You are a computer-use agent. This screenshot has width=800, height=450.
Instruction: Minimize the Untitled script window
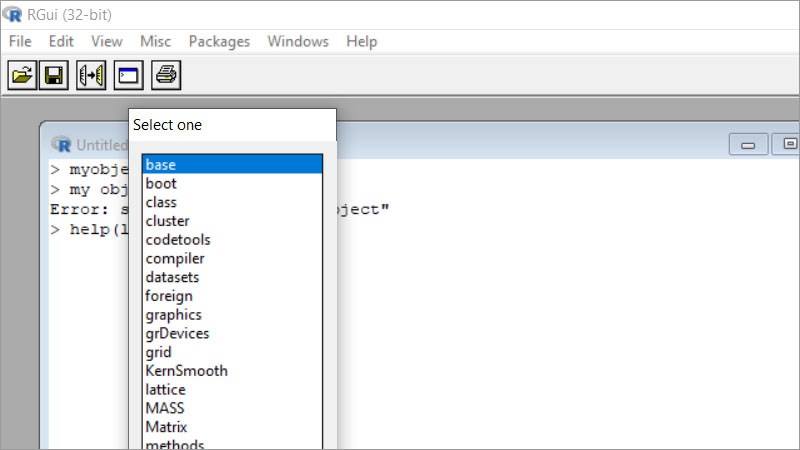748,145
